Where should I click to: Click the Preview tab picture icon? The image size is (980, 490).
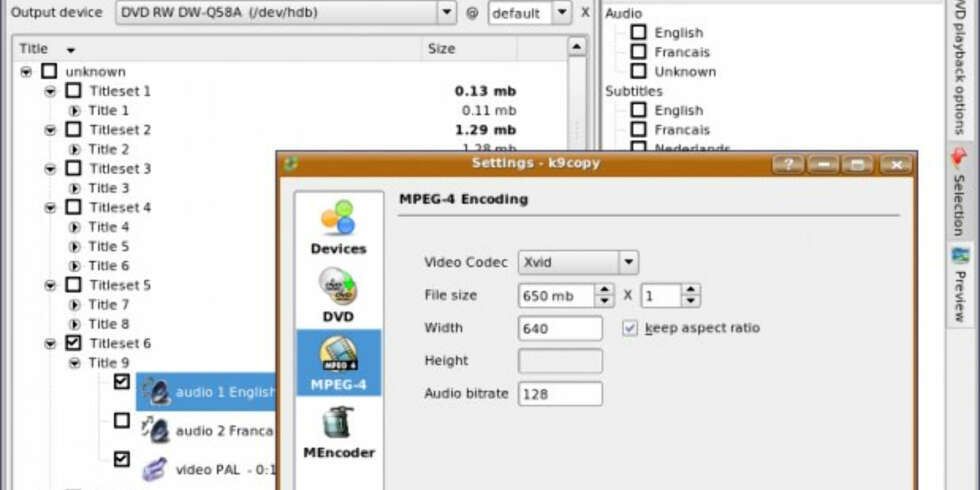[959, 256]
